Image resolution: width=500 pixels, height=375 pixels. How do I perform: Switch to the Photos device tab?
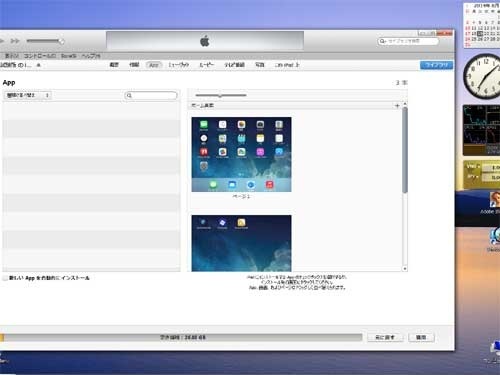click(260, 65)
